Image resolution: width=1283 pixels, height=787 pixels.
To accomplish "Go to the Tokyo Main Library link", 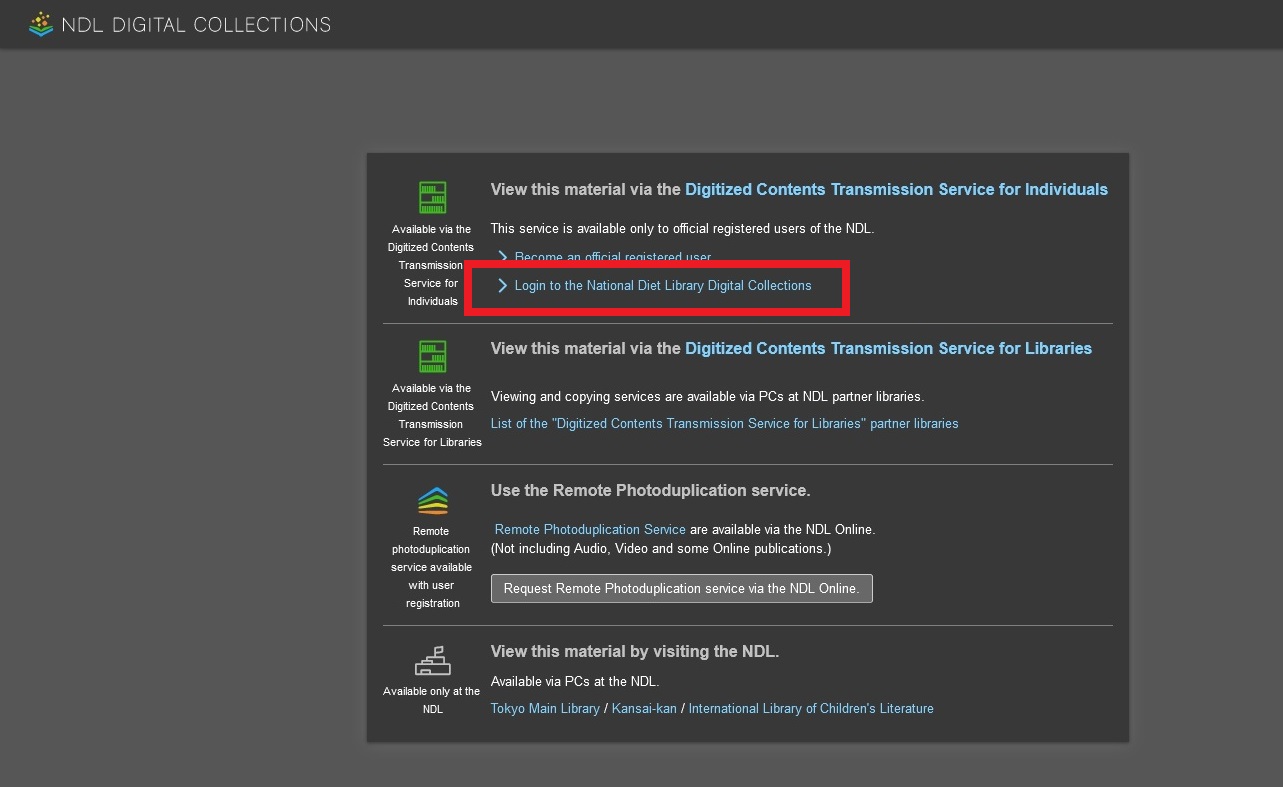I will click(x=545, y=708).
